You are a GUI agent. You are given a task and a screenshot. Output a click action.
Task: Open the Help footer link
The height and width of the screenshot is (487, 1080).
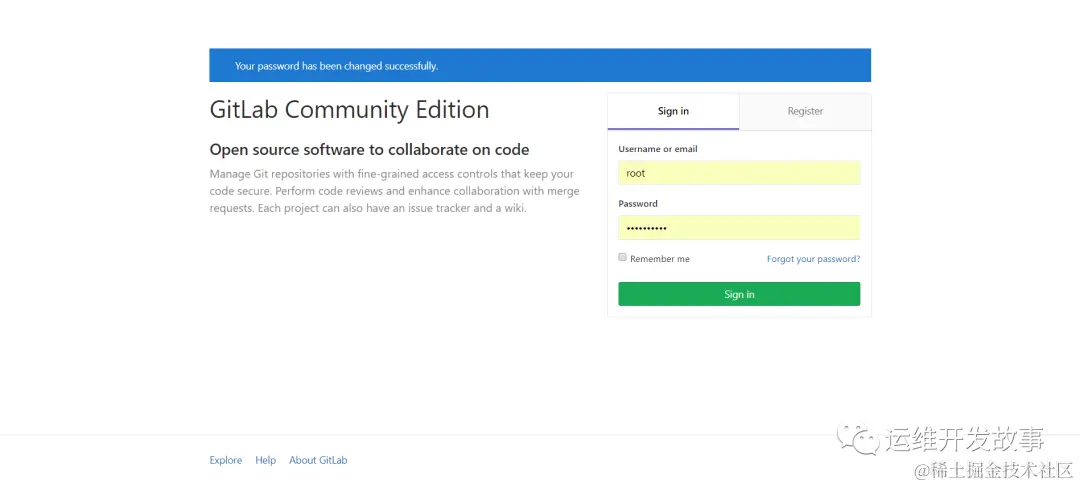tap(265, 460)
